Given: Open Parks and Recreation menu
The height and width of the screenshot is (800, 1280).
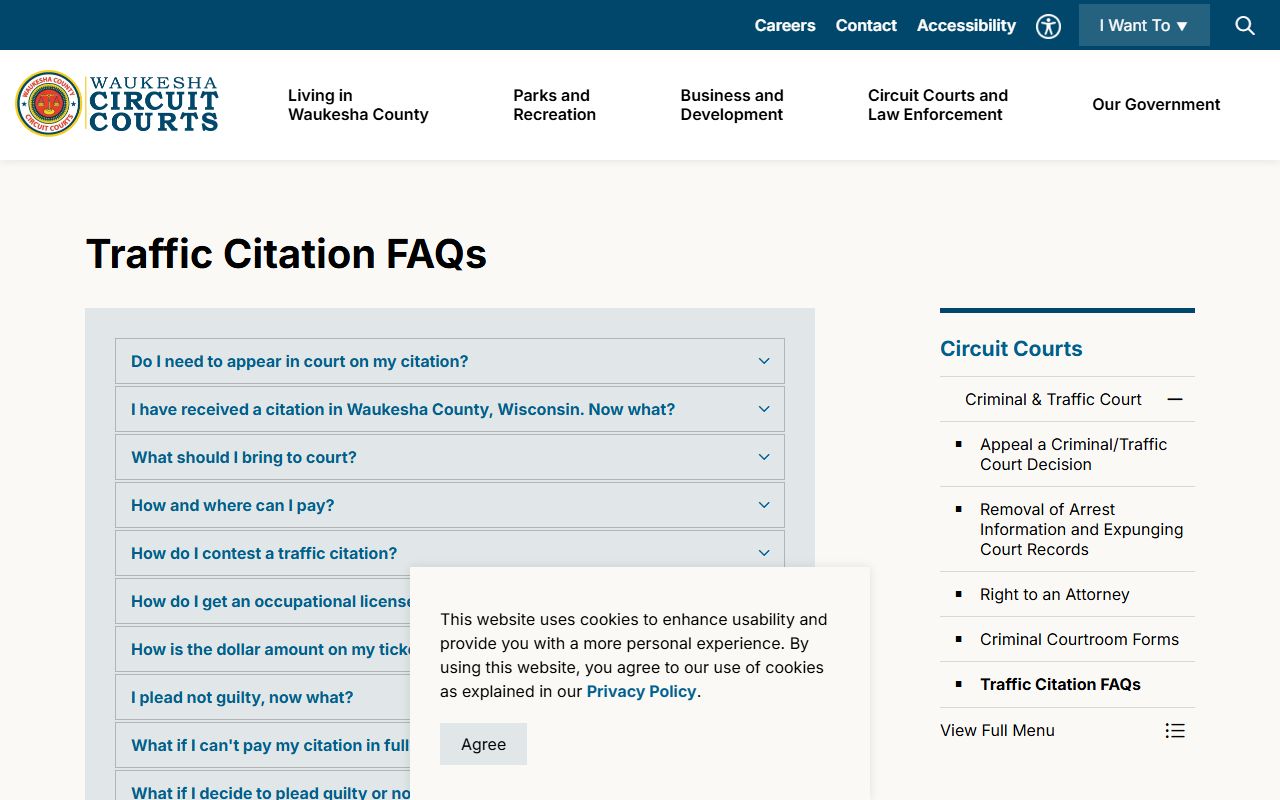Looking at the screenshot, I should coord(554,105).
